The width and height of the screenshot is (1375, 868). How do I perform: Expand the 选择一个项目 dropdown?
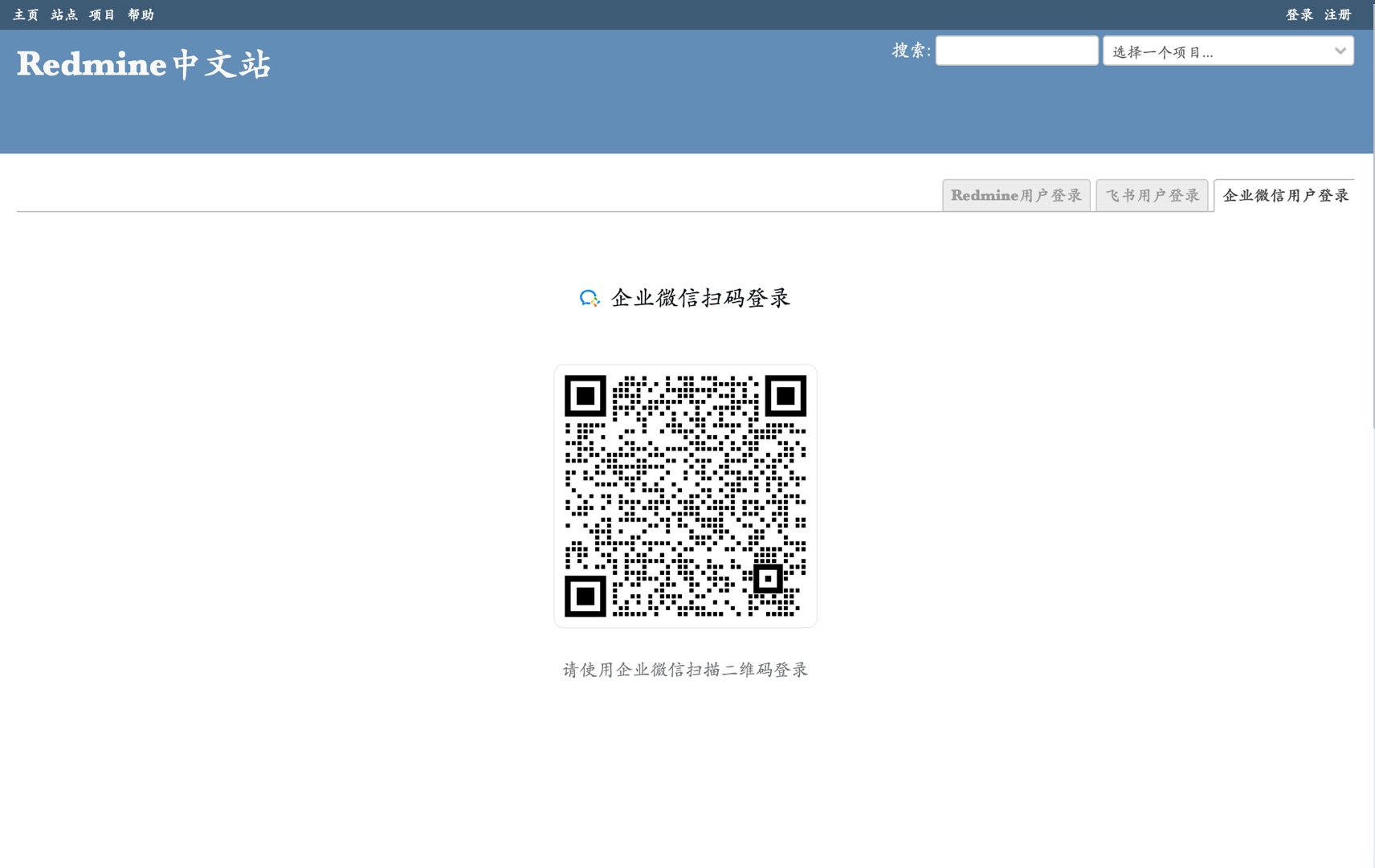(x=1228, y=51)
